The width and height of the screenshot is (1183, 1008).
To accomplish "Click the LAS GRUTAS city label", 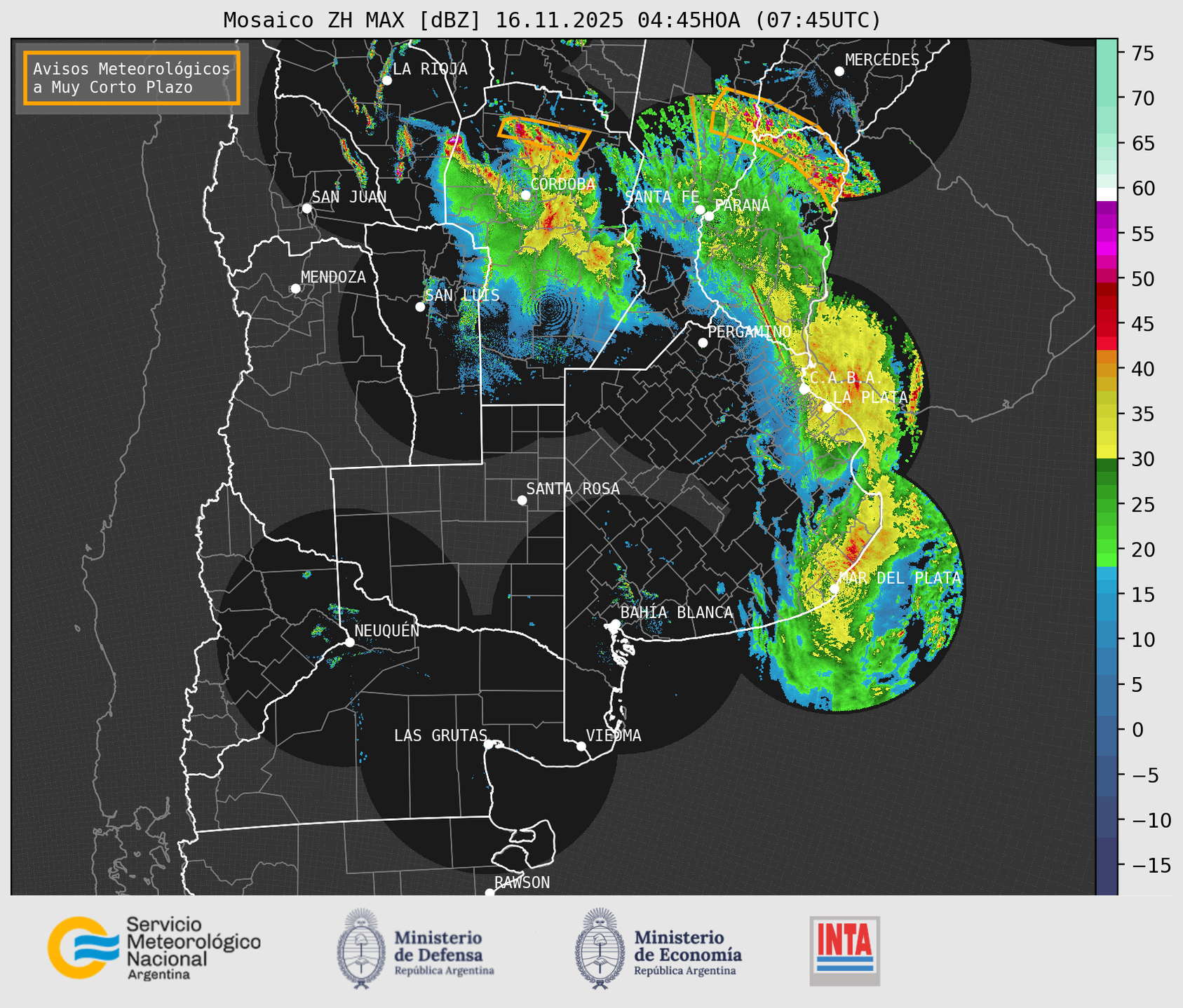I will 440,735.
